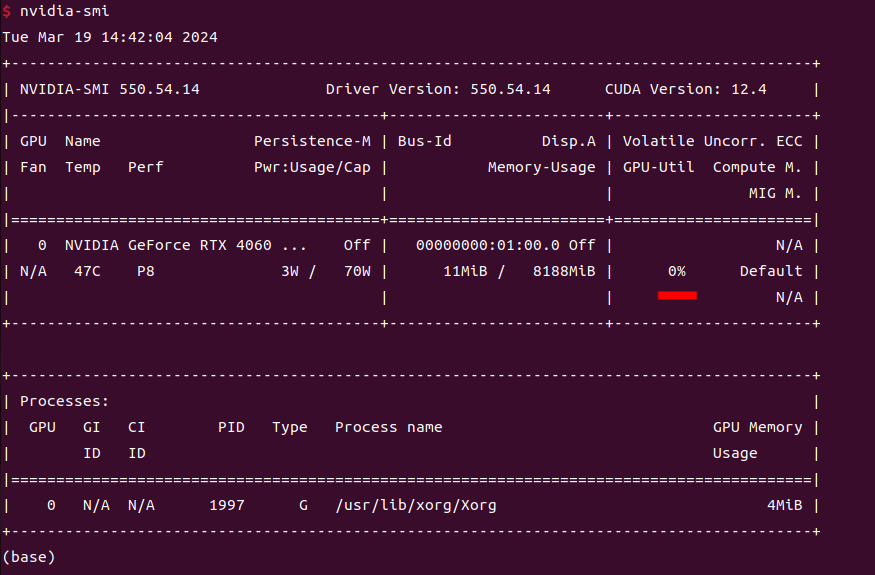Select the Process name column header
Image resolution: width=875 pixels, height=575 pixels.
click(x=389, y=428)
